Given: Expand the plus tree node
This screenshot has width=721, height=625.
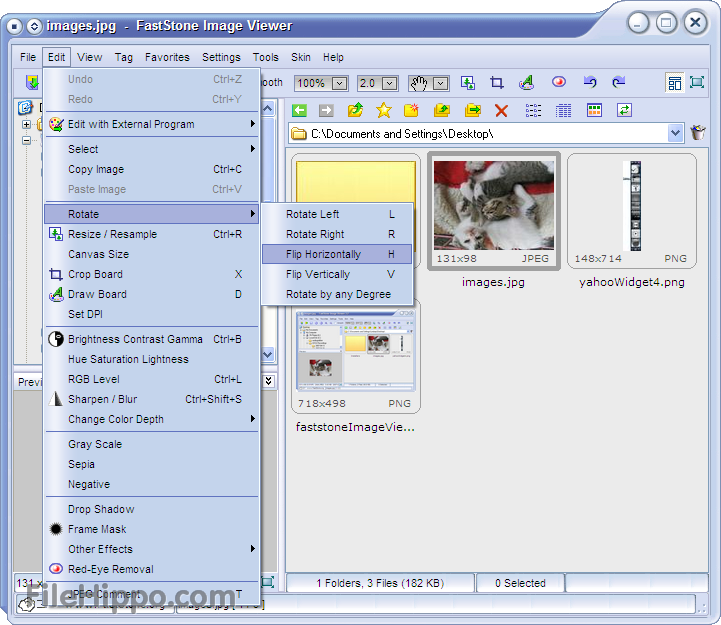Looking at the screenshot, I should [x=26, y=124].
